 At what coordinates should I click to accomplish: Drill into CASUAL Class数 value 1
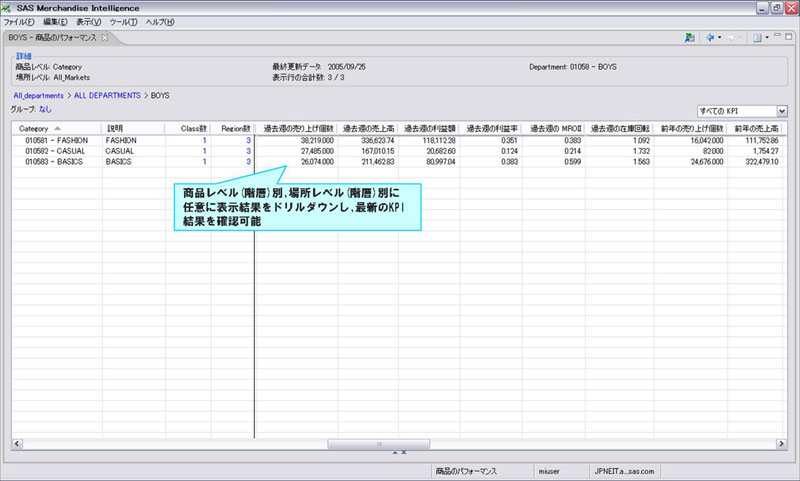point(205,151)
